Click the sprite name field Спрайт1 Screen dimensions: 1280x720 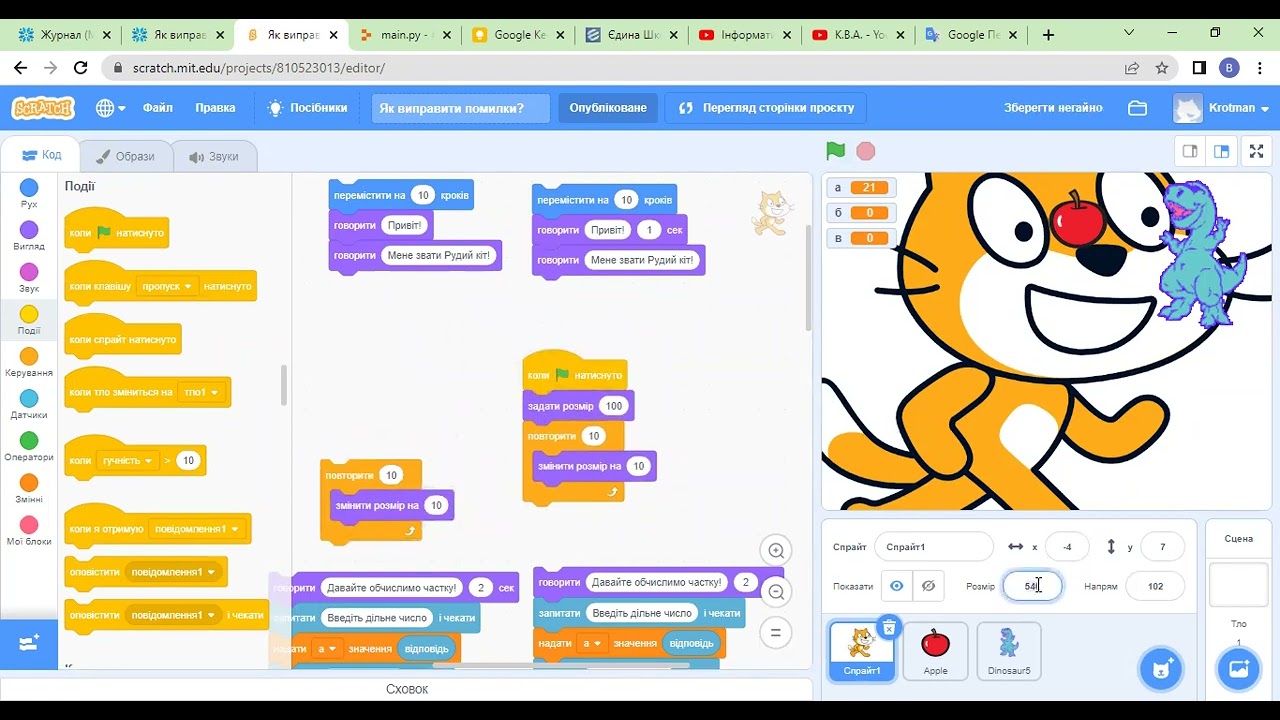point(933,547)
